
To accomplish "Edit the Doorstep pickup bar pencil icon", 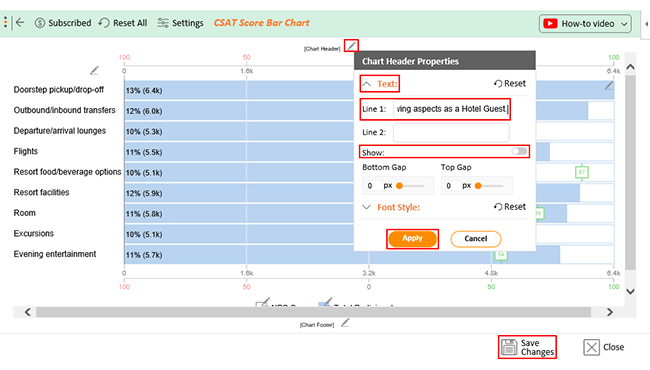I will tap(609, 85).
